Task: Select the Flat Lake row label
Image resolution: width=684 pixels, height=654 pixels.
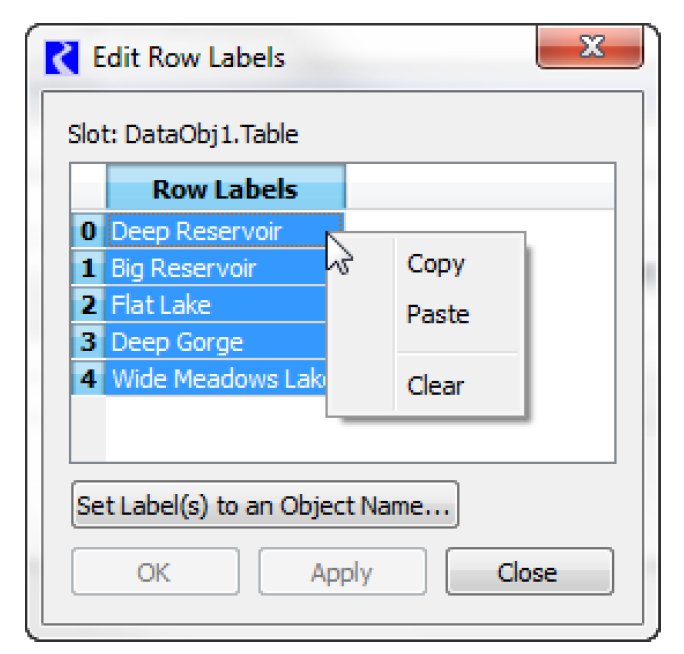Action: click(161, 305)
